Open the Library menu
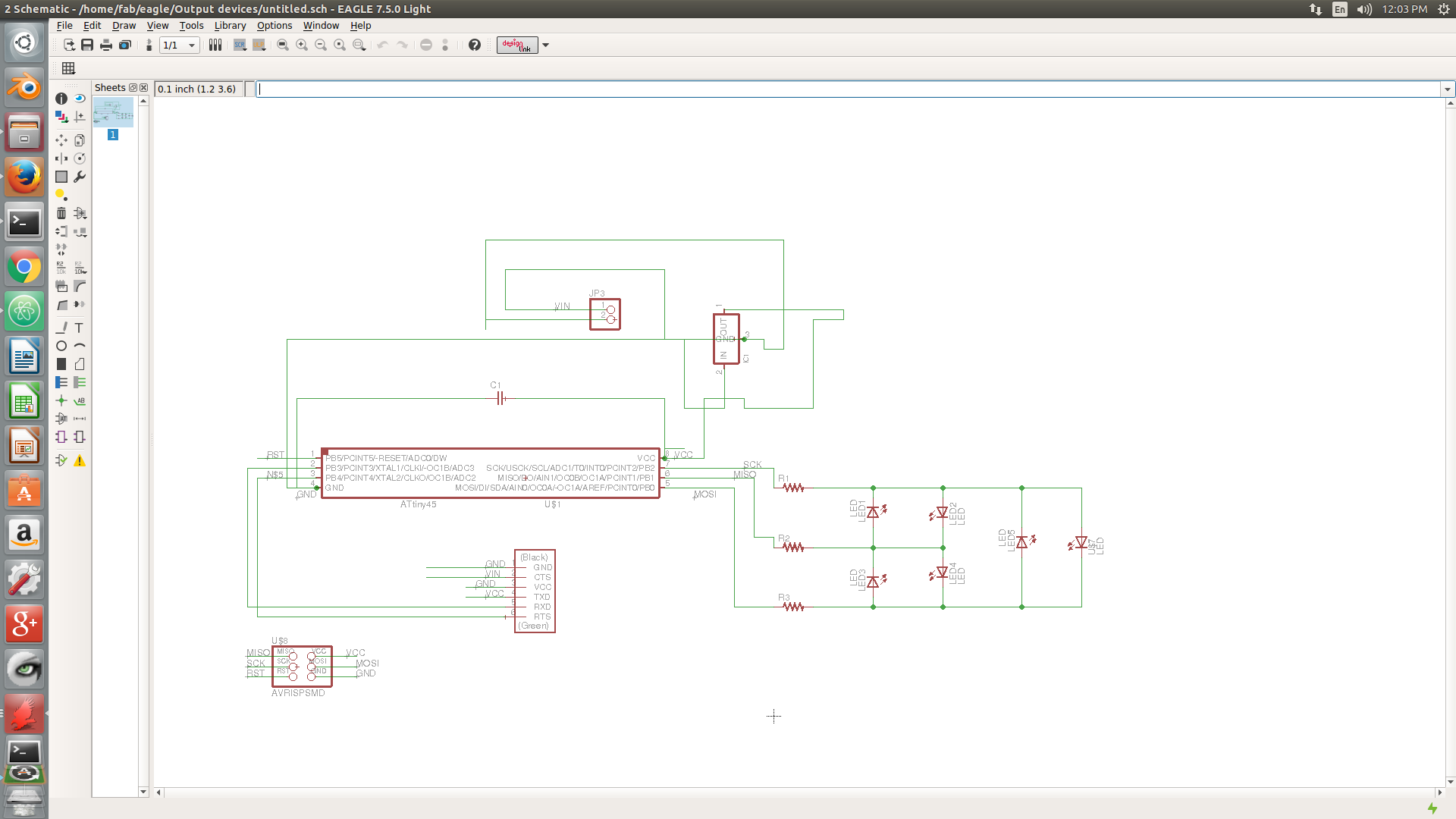The width and height of the screenshot is (1456, 819). point(230,25)
